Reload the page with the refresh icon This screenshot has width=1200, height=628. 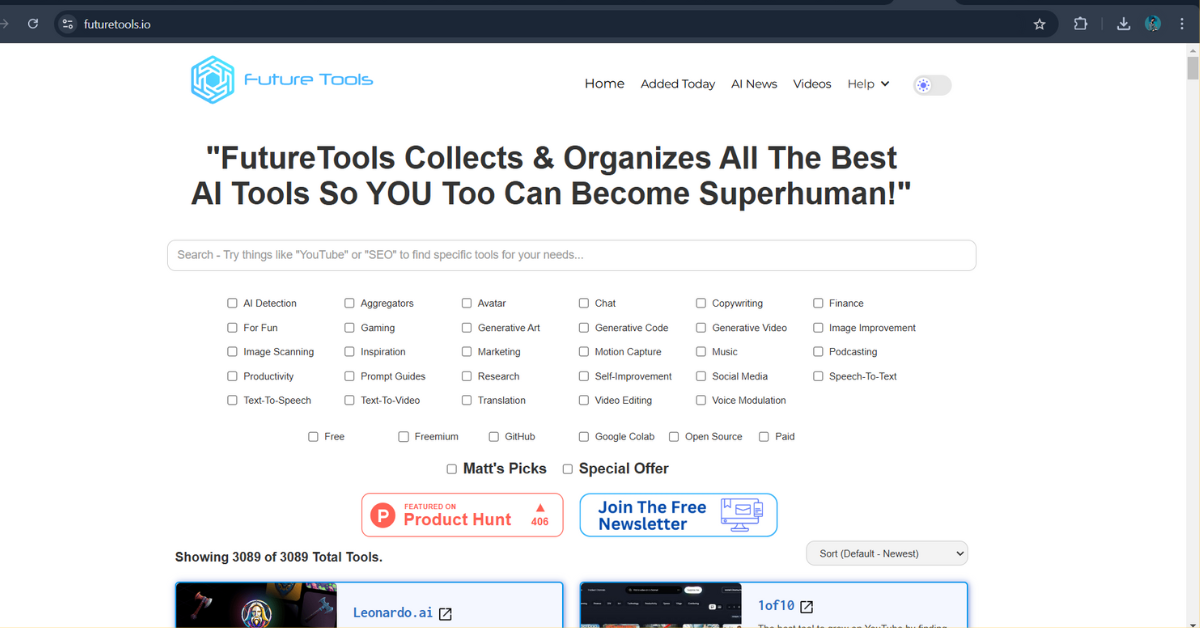pyautogui.click(x=33, y=24)
